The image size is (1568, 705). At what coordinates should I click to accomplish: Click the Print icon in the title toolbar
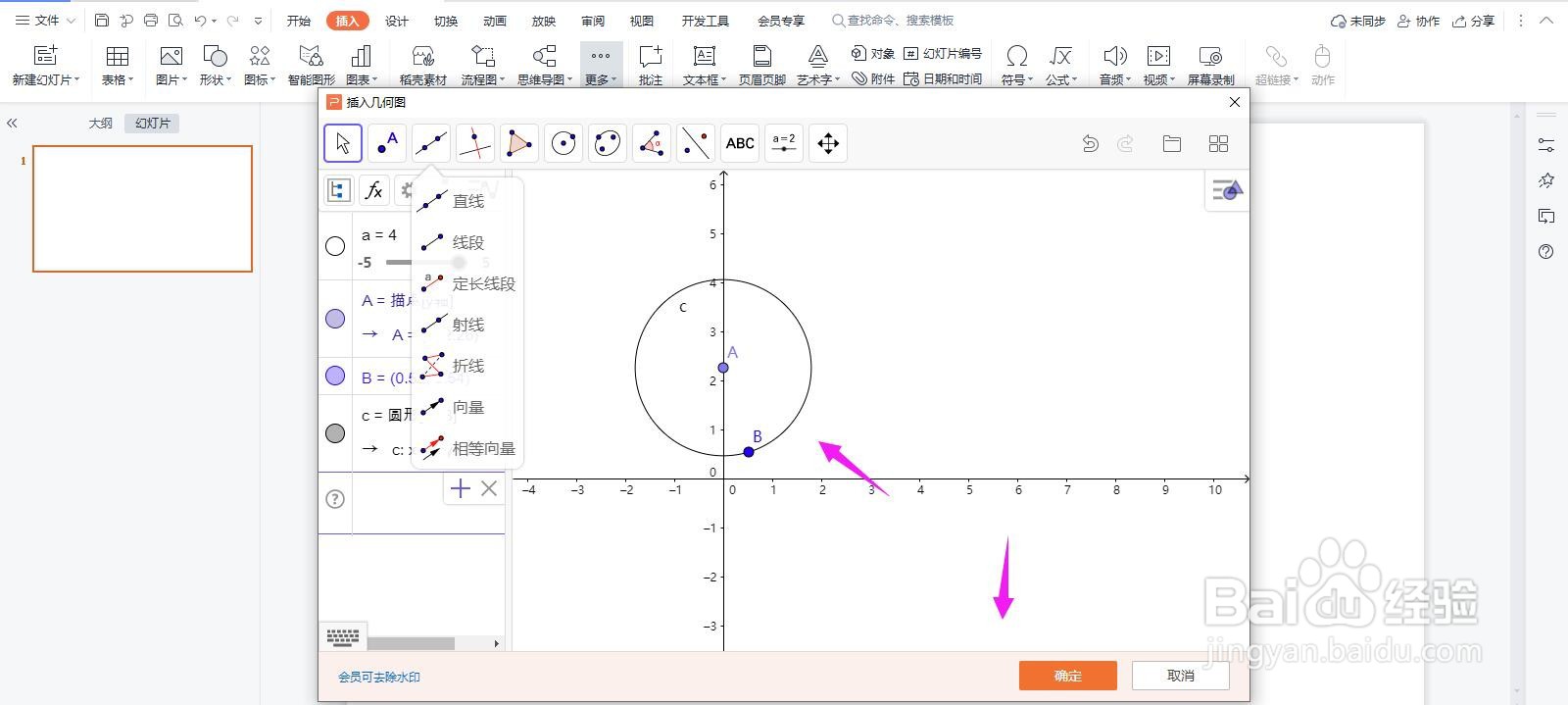(150, 20)
